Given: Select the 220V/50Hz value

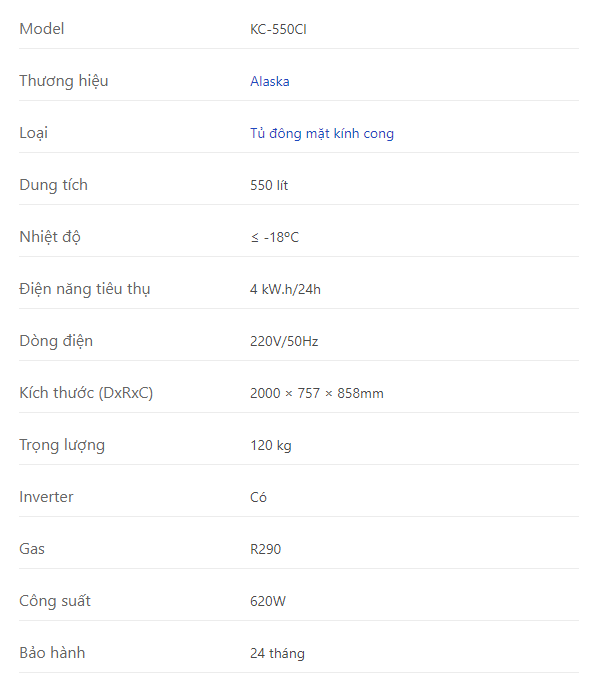Looking at the screenshot, I should pyautogui.click(x=284, y=341).
